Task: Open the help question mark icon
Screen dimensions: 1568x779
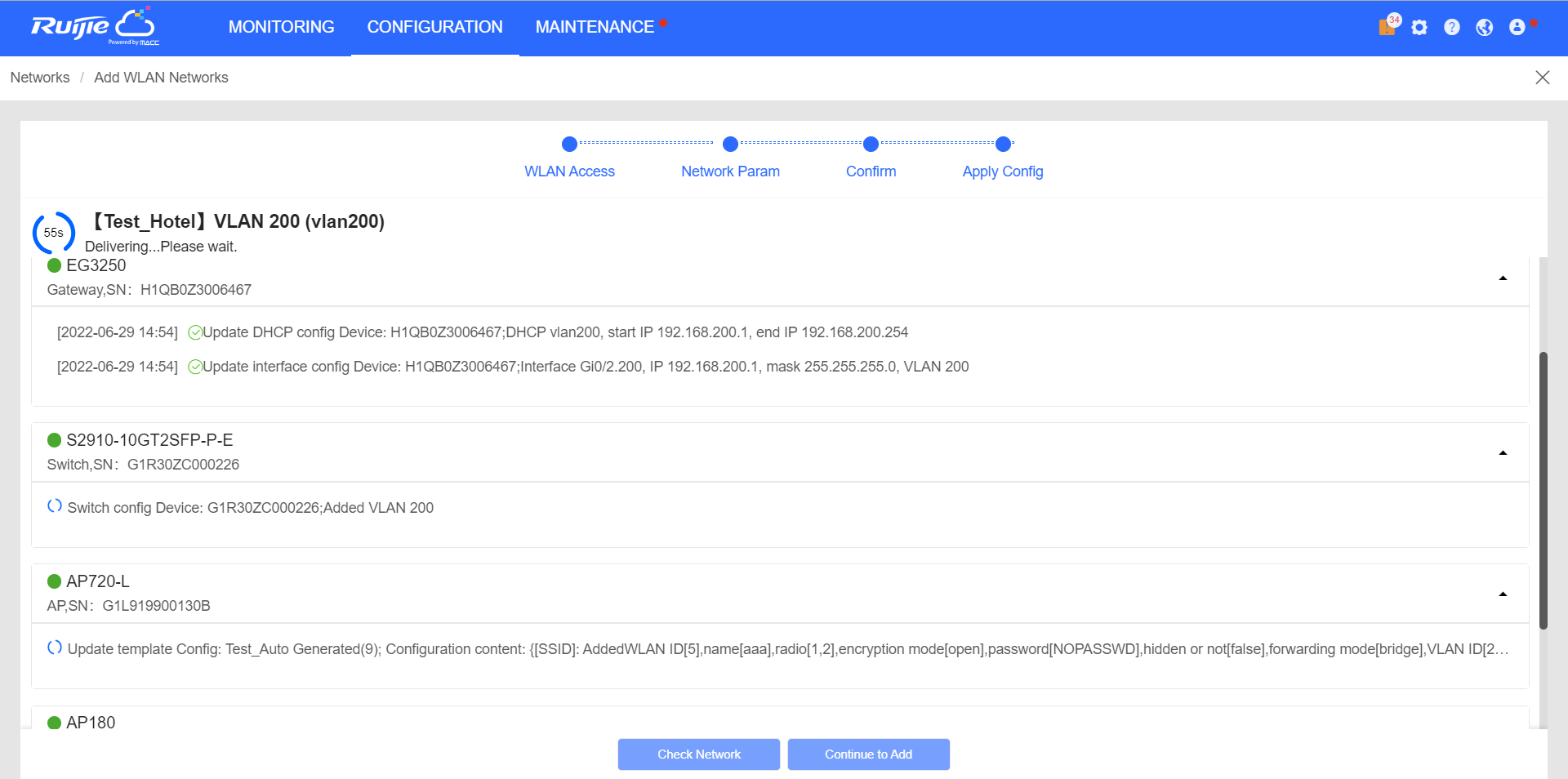Action: 1452,27
